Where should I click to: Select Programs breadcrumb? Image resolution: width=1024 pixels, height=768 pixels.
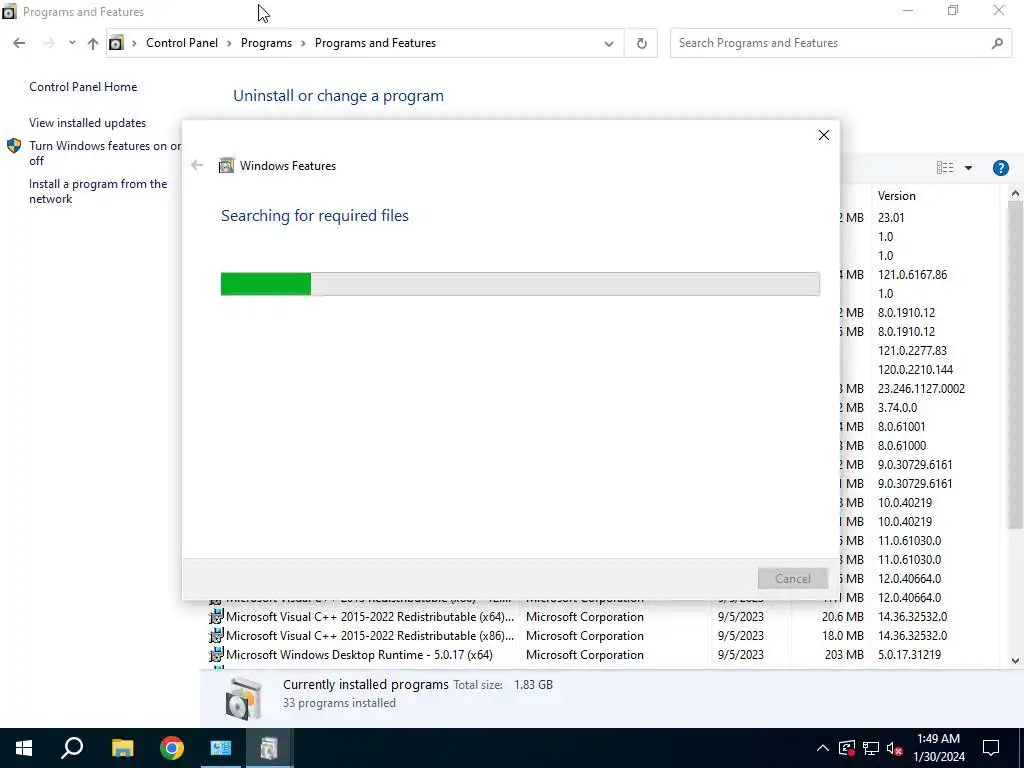coord(266,43)
